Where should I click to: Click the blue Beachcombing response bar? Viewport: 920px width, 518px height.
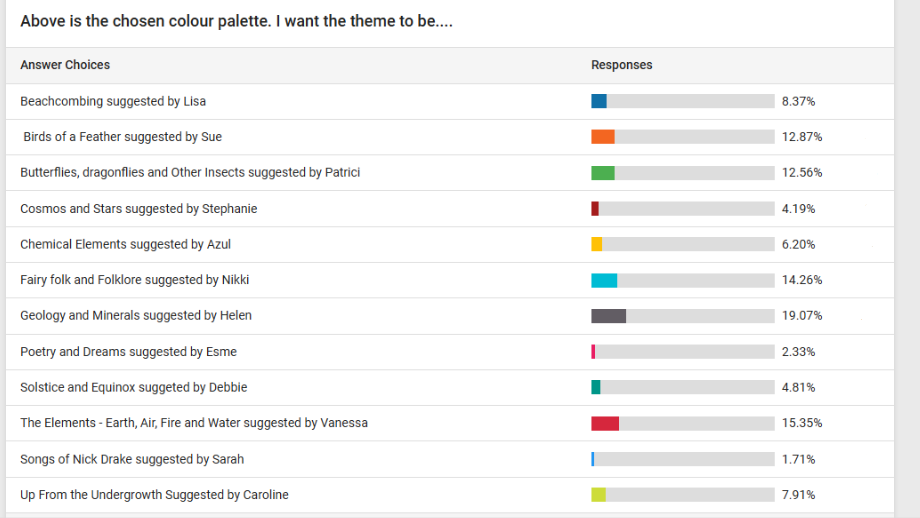pos(598,101)
